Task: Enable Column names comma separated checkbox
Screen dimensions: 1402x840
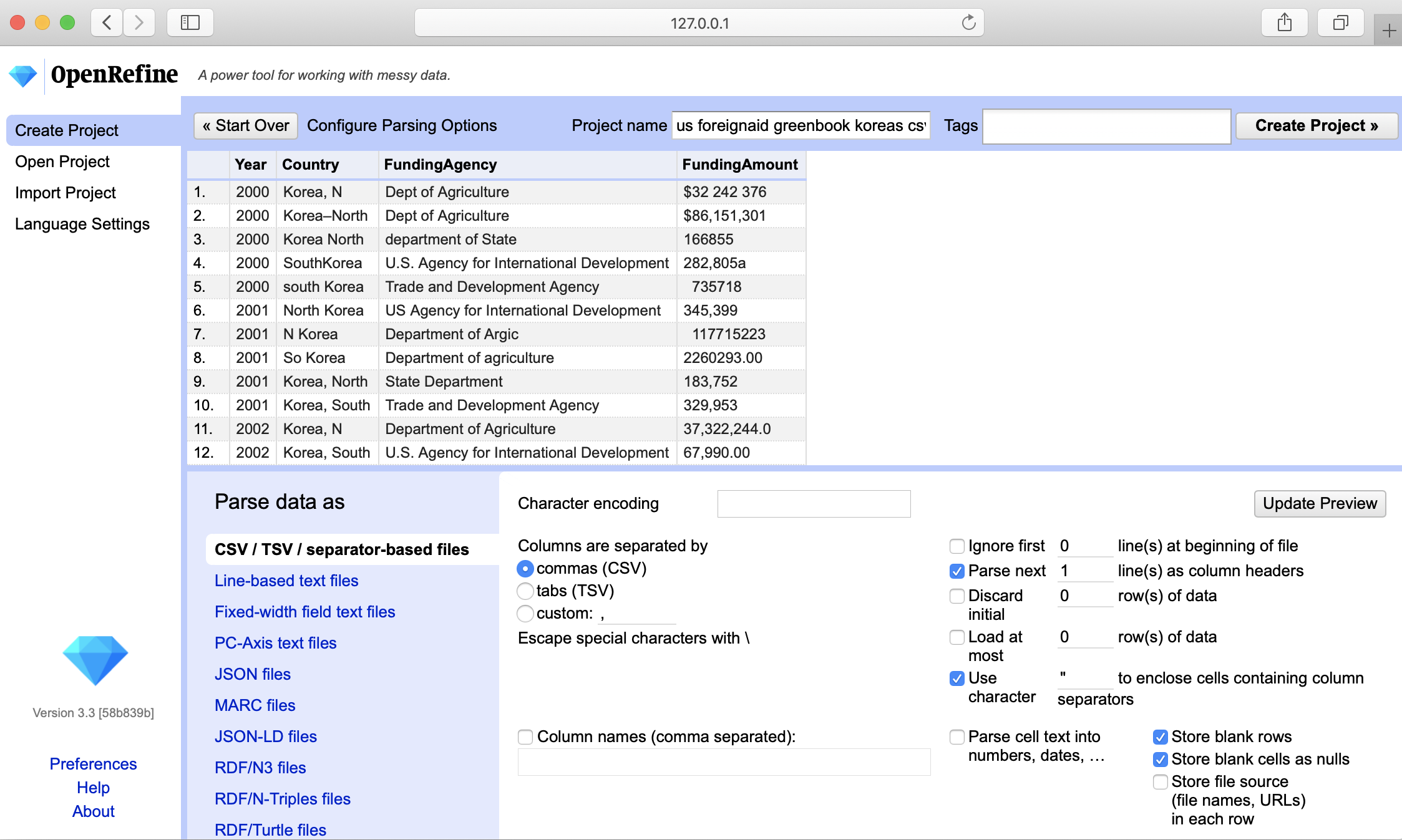Action: click(x=525, y=737)
